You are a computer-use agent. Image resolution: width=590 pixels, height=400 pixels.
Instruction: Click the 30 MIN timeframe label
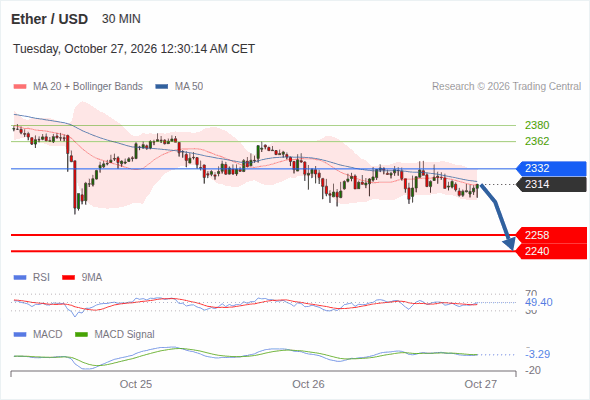pyautogui.click(x=121, y=19)
